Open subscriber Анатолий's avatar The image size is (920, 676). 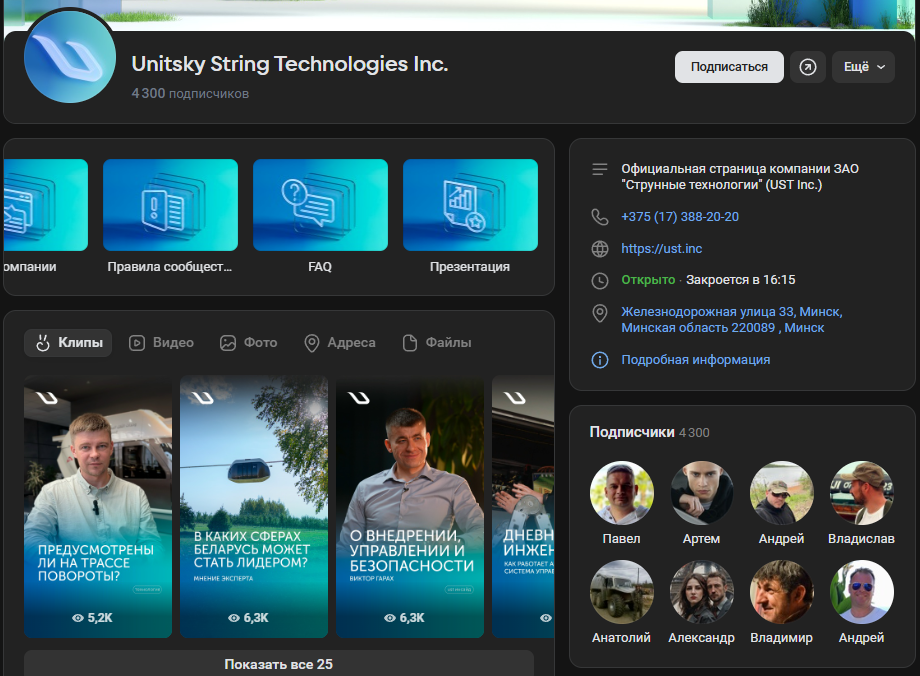point(621,592)
